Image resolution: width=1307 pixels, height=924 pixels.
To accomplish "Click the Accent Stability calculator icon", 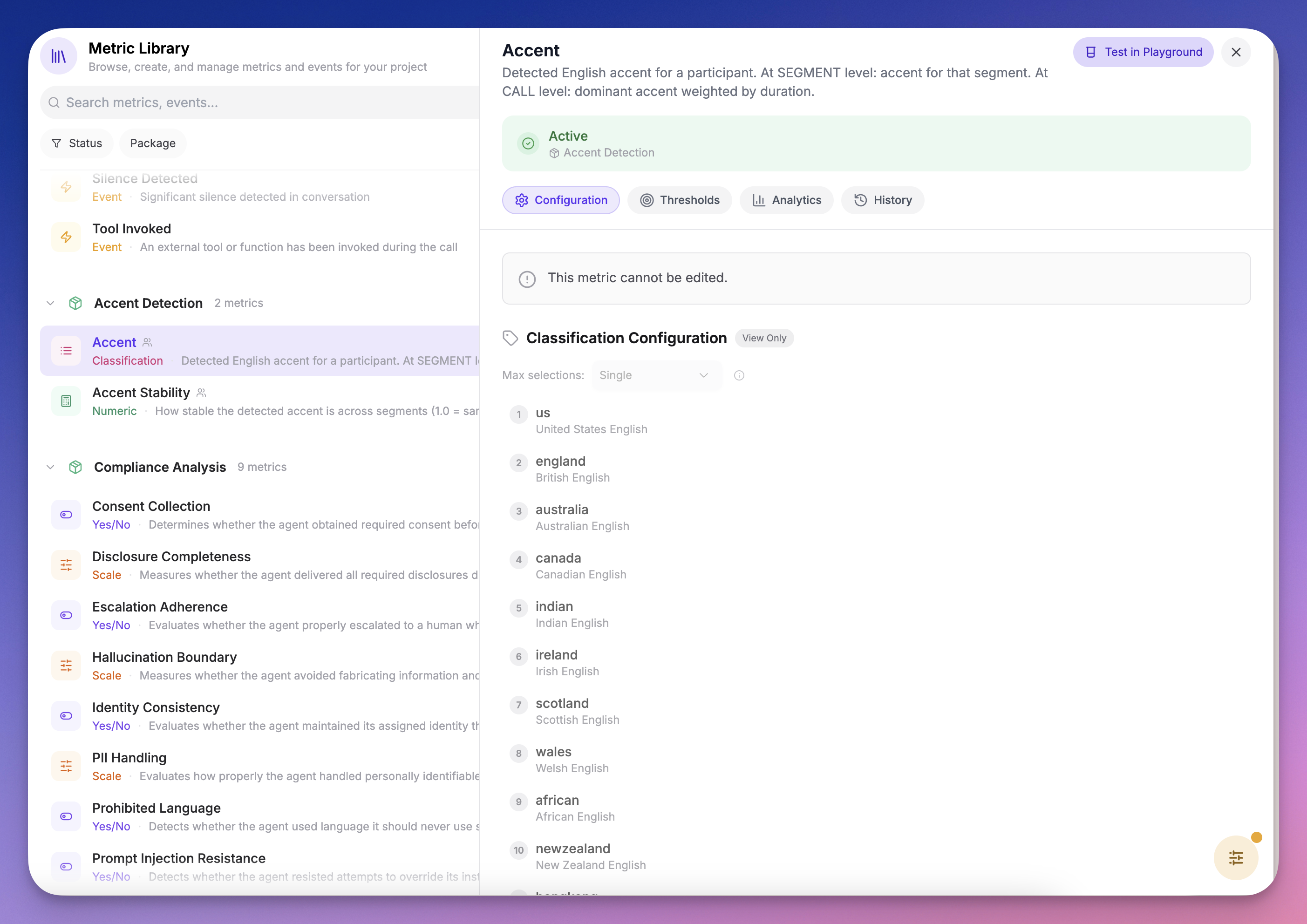I will pyautogui.click(x=66, y=401).
